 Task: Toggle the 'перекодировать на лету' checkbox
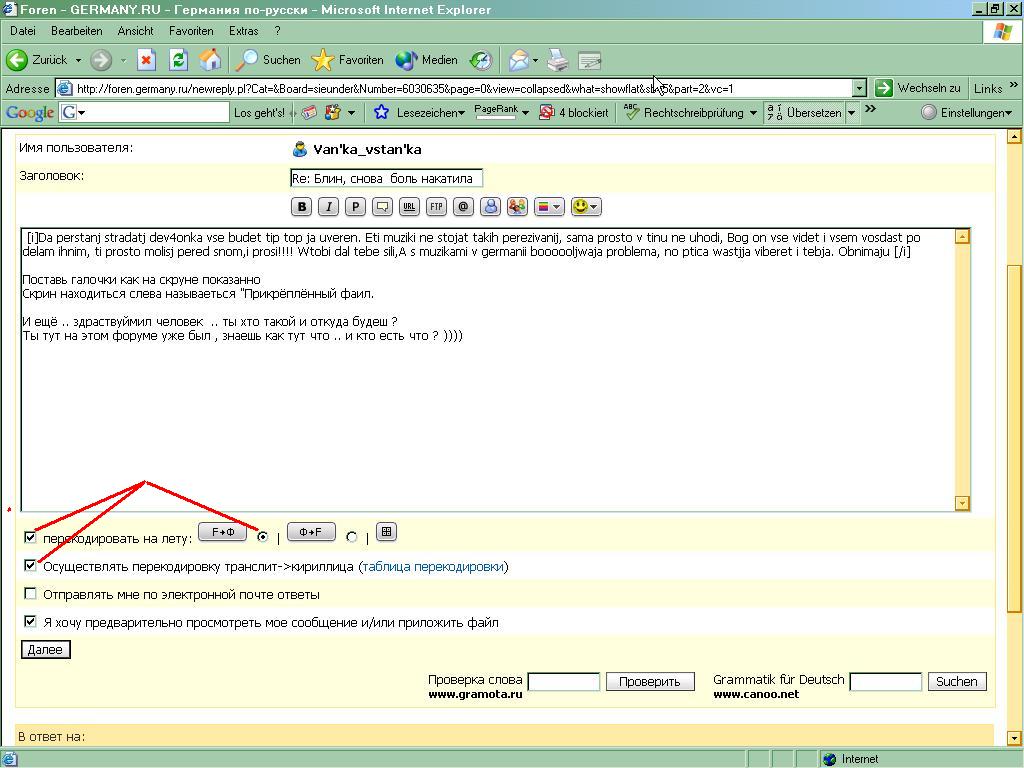[x=30, y=538]
